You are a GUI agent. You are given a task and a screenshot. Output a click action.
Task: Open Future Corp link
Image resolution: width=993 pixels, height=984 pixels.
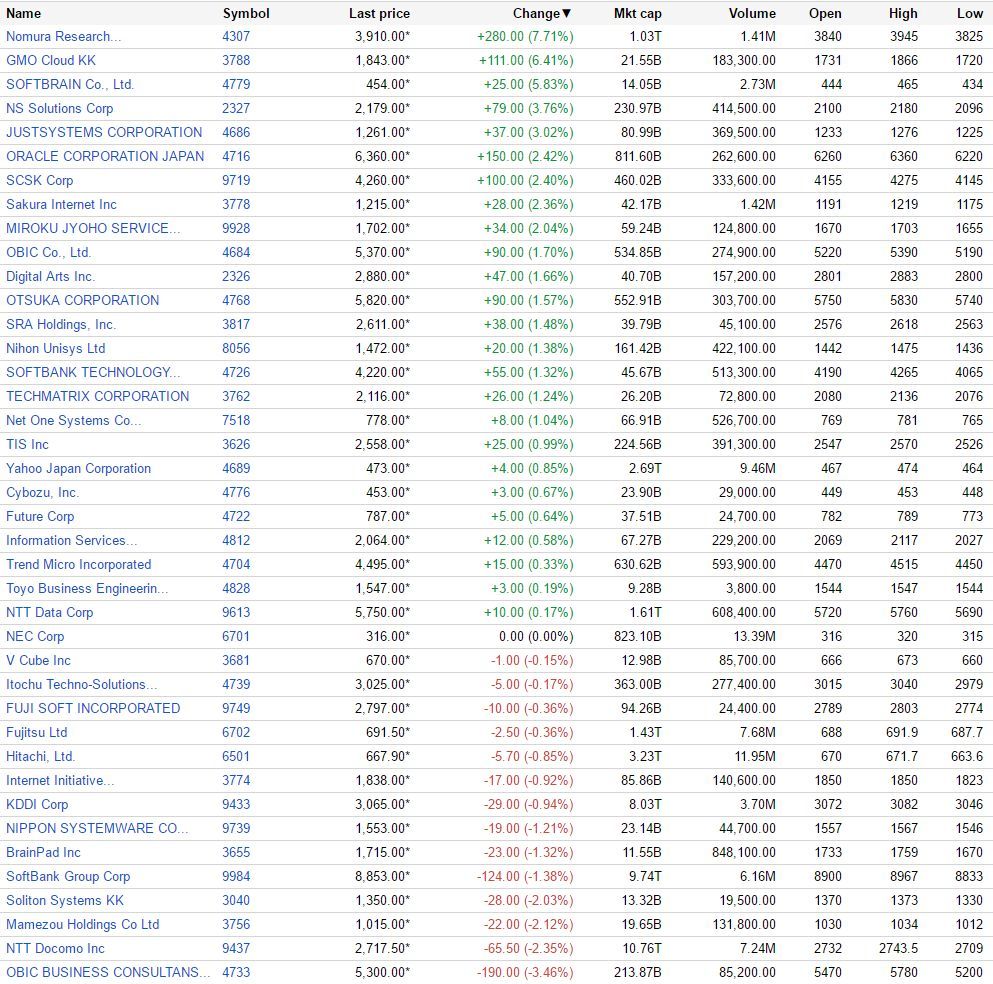coord(40,517)
